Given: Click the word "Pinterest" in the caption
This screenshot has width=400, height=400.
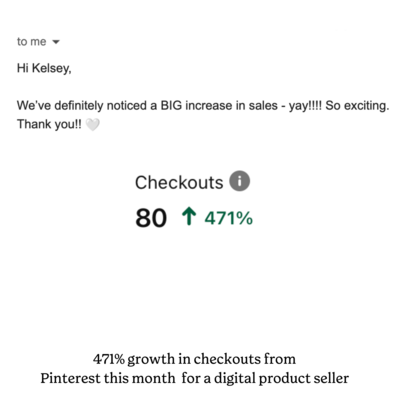Looking at the screenshot, I should click(70, 378).
